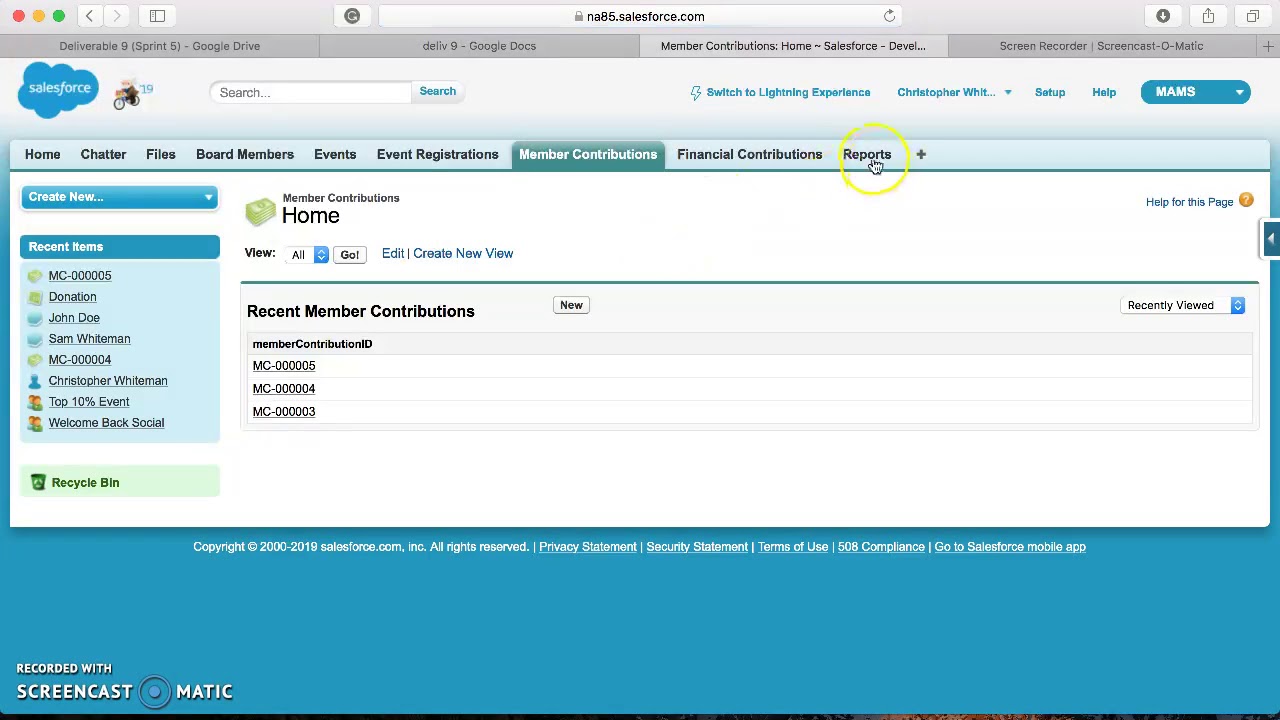Click the Recycle Bin icon
Image resolution: width=1280 pixels, height=720 pixels.
[x=38, y=483]
